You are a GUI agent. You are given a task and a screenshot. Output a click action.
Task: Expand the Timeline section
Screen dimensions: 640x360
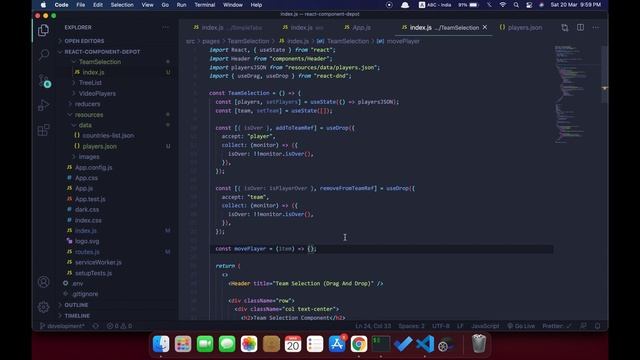coord(77,316)
